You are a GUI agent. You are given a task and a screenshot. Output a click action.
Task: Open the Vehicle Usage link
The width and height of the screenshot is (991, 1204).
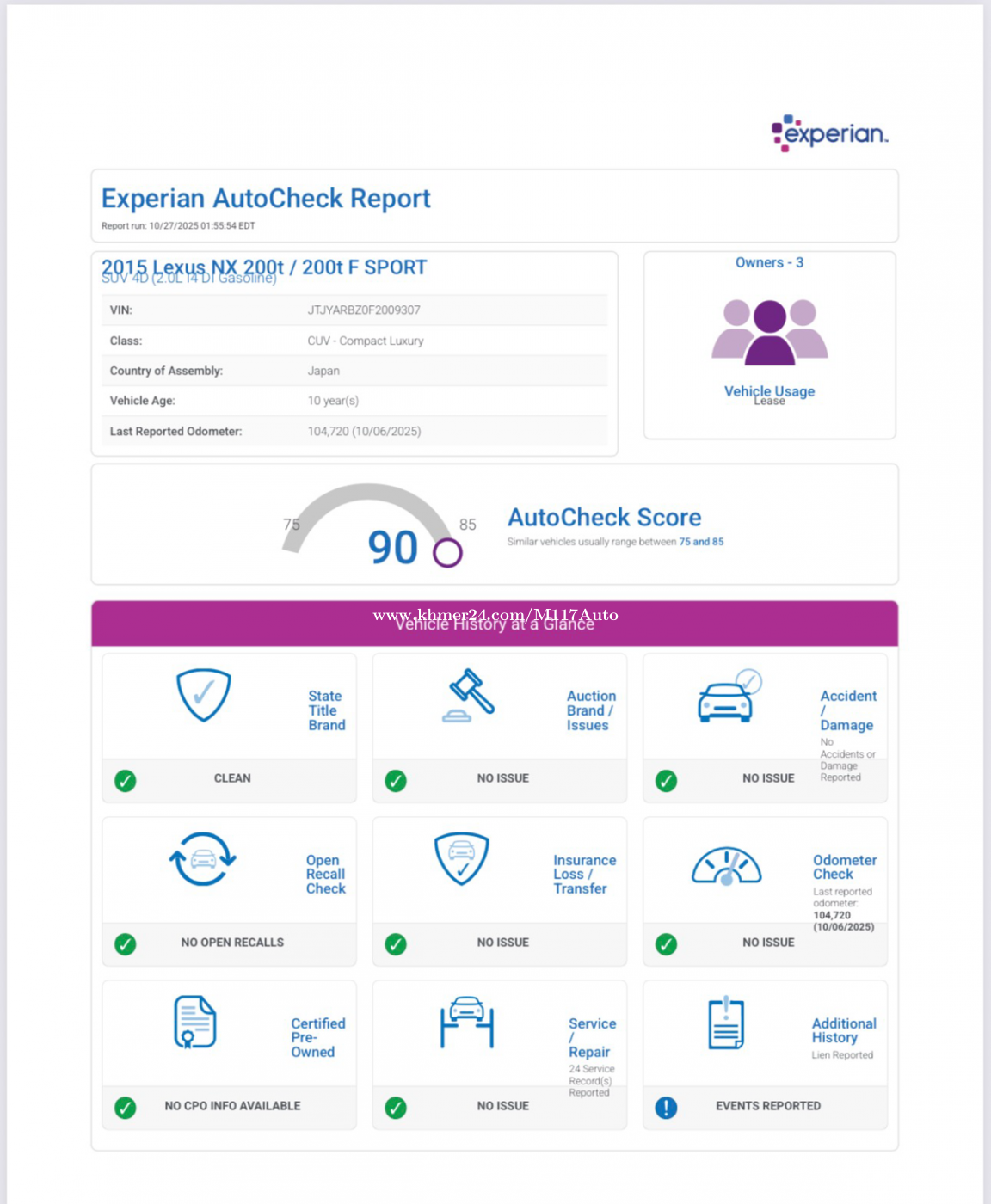pos(769,391)
